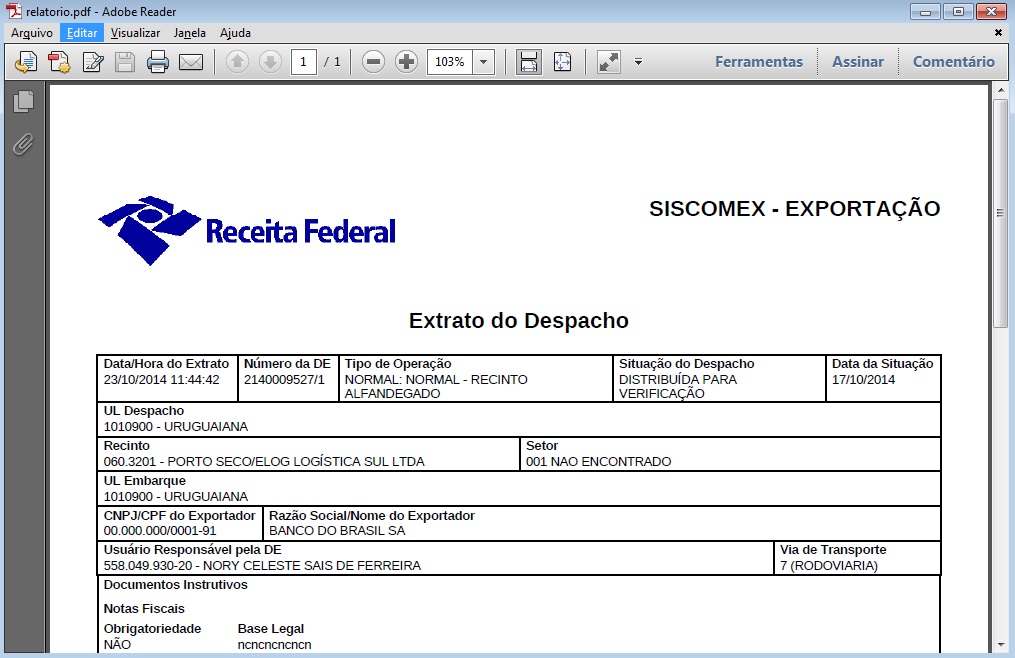1015x658 pixels.
Task: Click 1010900 - URUGUAIANA under UL Embarque
Action: pyautogui.click(x=176, y=497)
